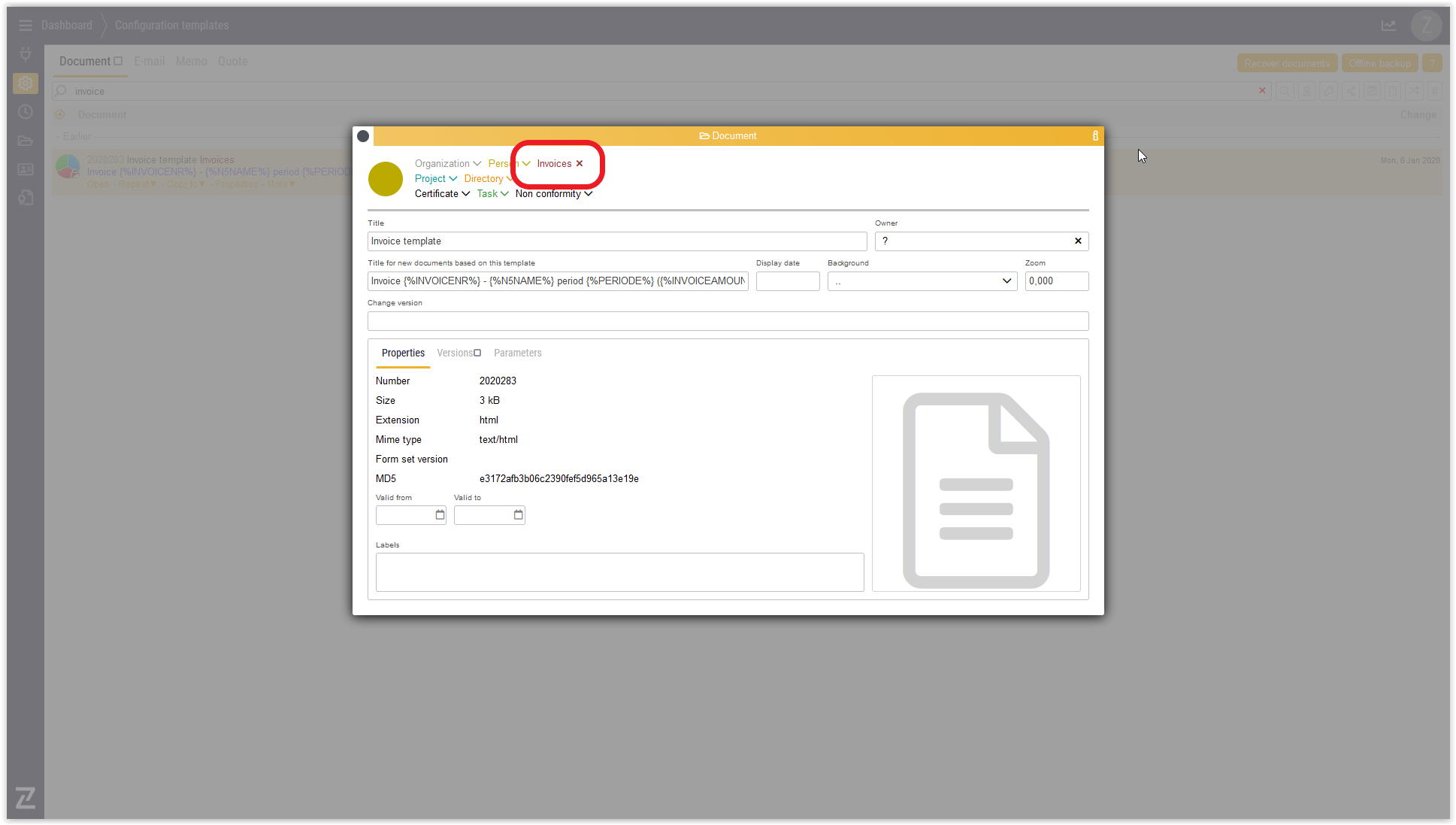
Task: Toggle the square box beside the Document tab
Action: pos(118,62)
